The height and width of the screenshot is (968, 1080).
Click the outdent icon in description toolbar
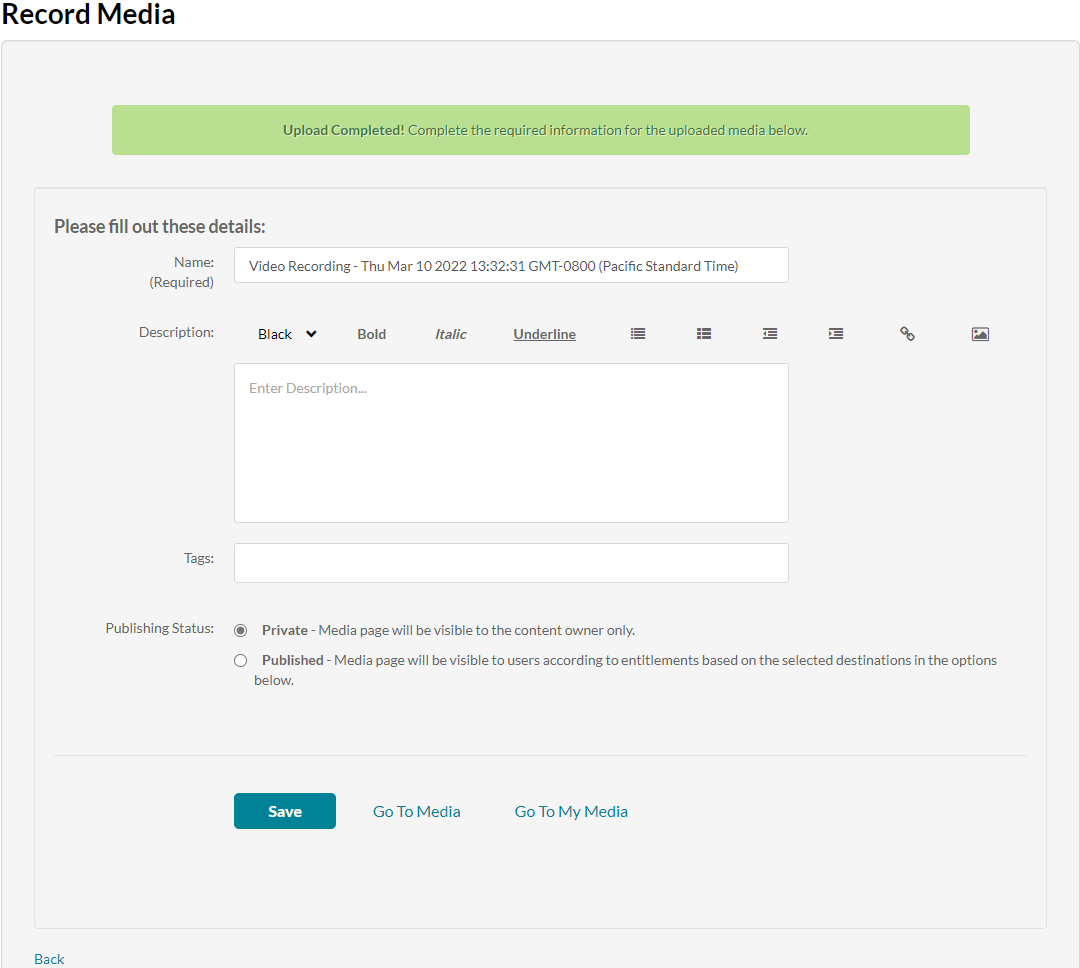tap(770, 334)
